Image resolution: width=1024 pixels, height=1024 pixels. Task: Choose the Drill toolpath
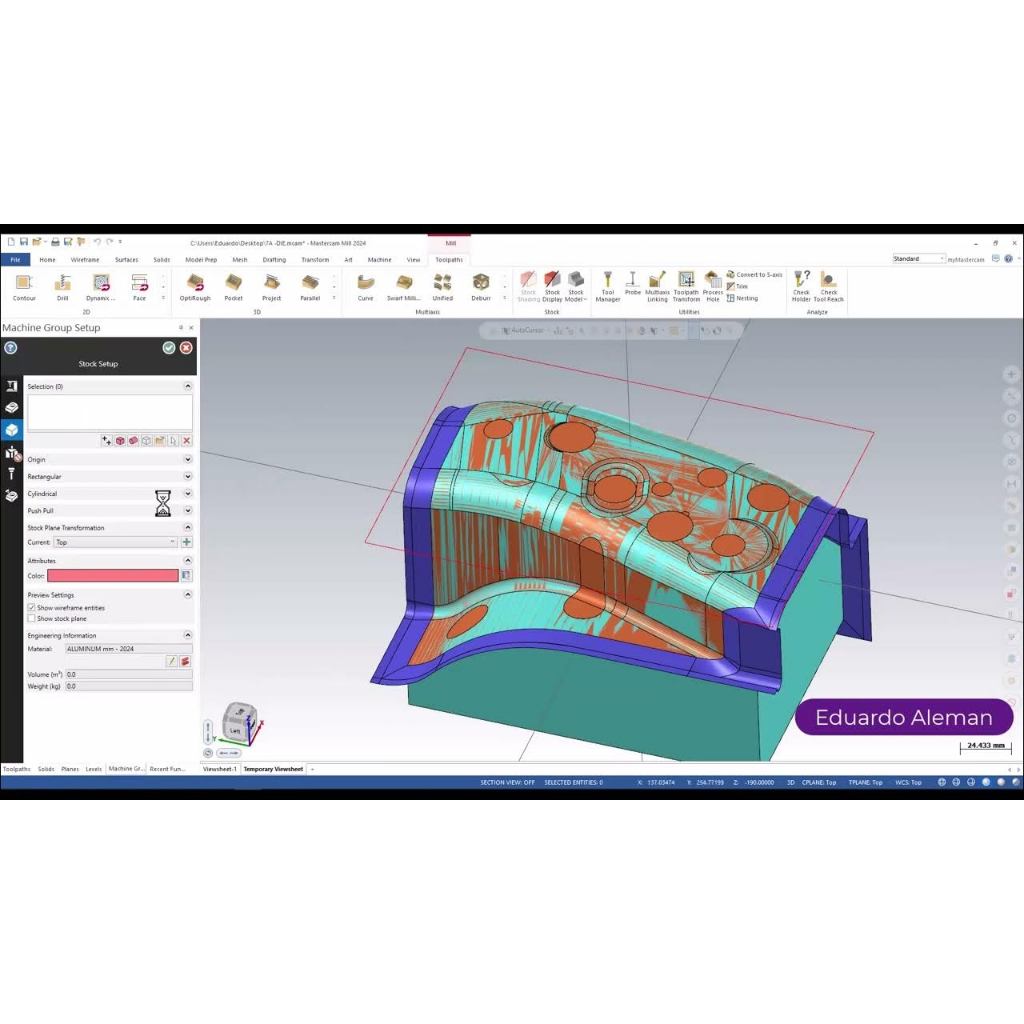(63, 287)
